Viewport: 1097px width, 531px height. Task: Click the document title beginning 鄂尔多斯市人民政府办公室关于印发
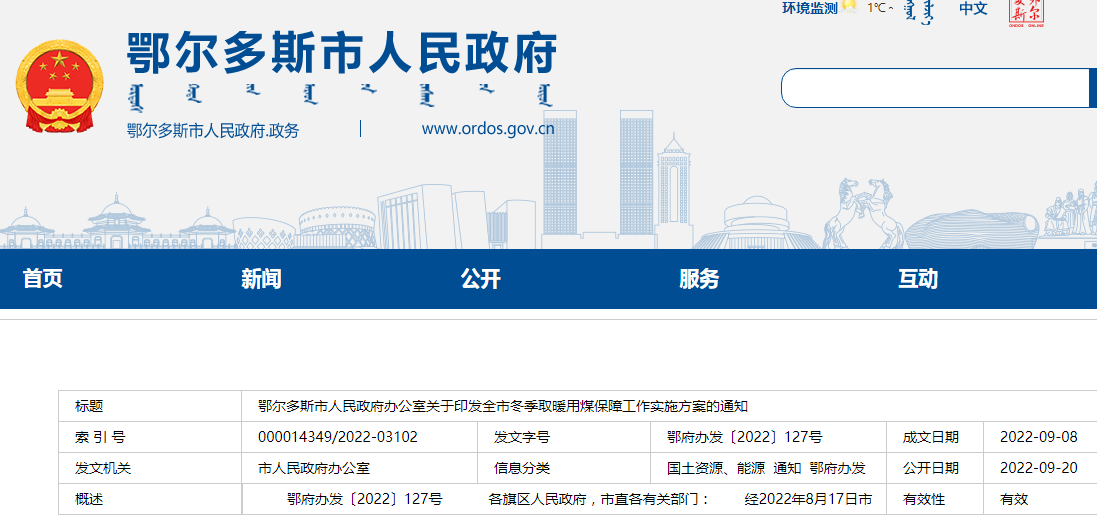[x=503, y=406]
